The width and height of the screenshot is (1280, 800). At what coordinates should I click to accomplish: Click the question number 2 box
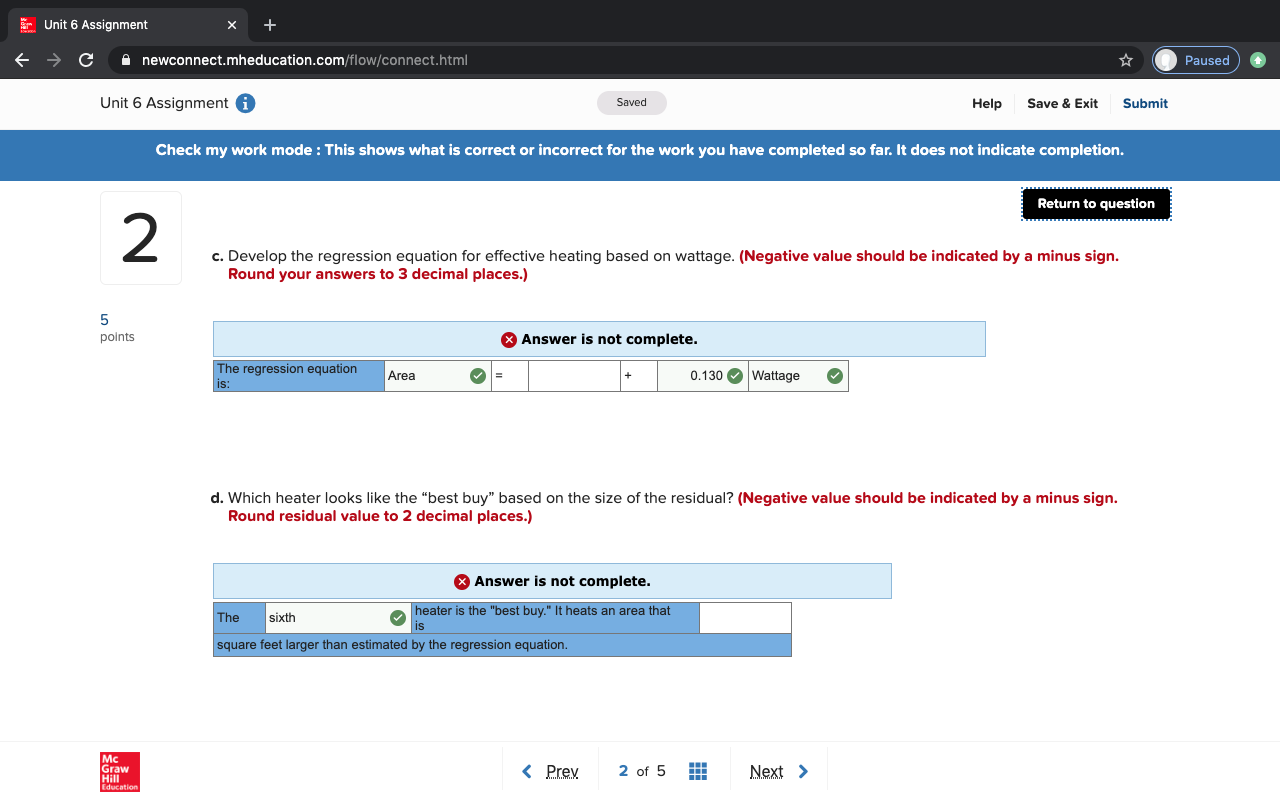141,238
